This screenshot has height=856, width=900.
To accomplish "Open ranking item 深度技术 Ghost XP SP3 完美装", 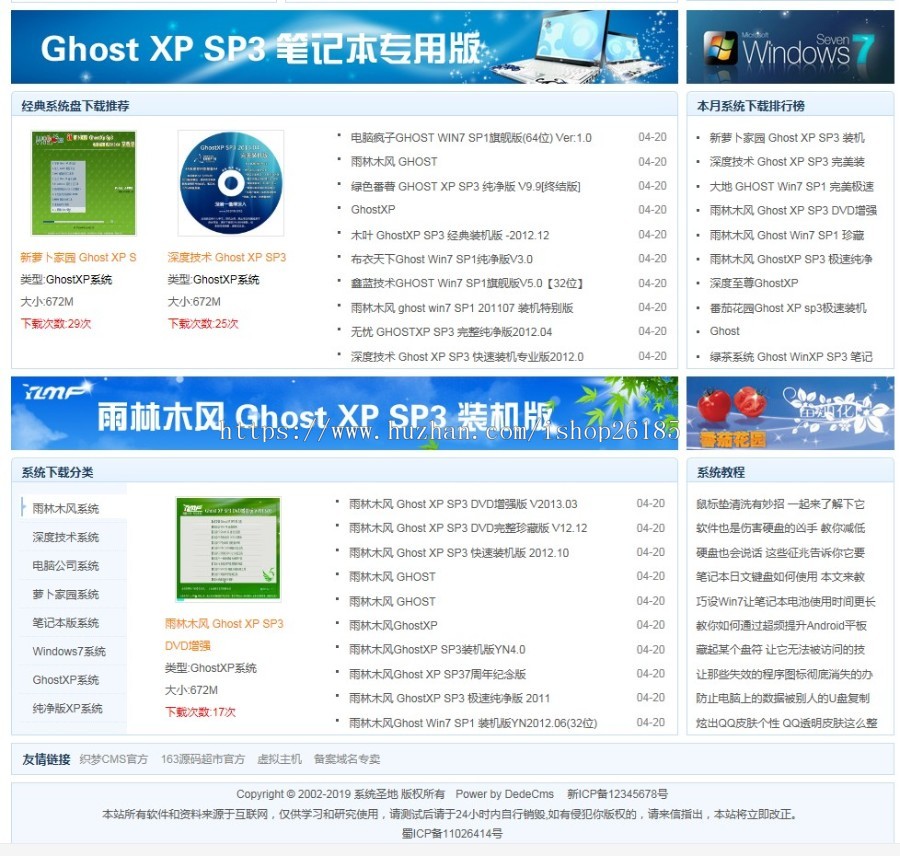I will click(x=787, y=162).
